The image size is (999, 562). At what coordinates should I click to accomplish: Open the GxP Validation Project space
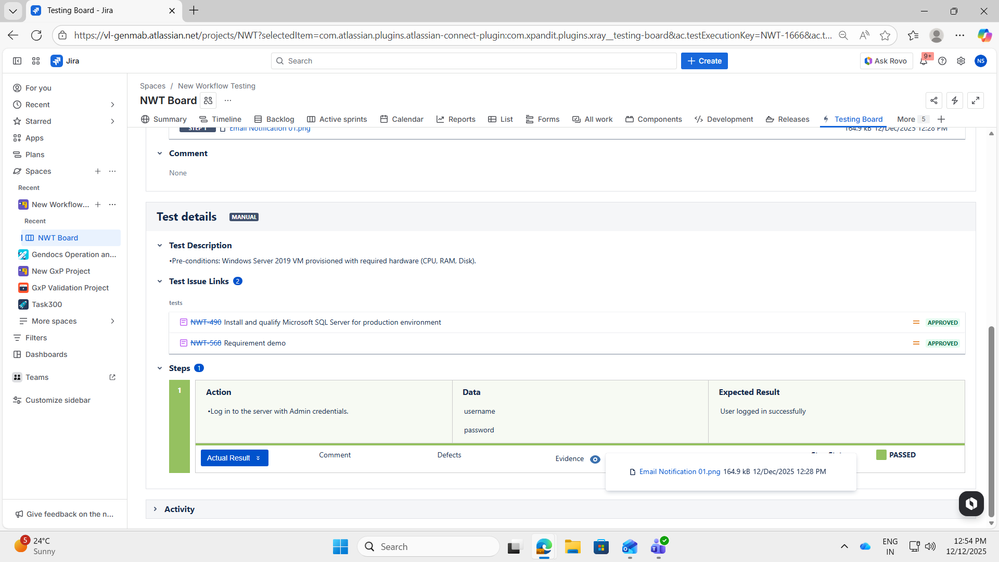click(64, 288)
